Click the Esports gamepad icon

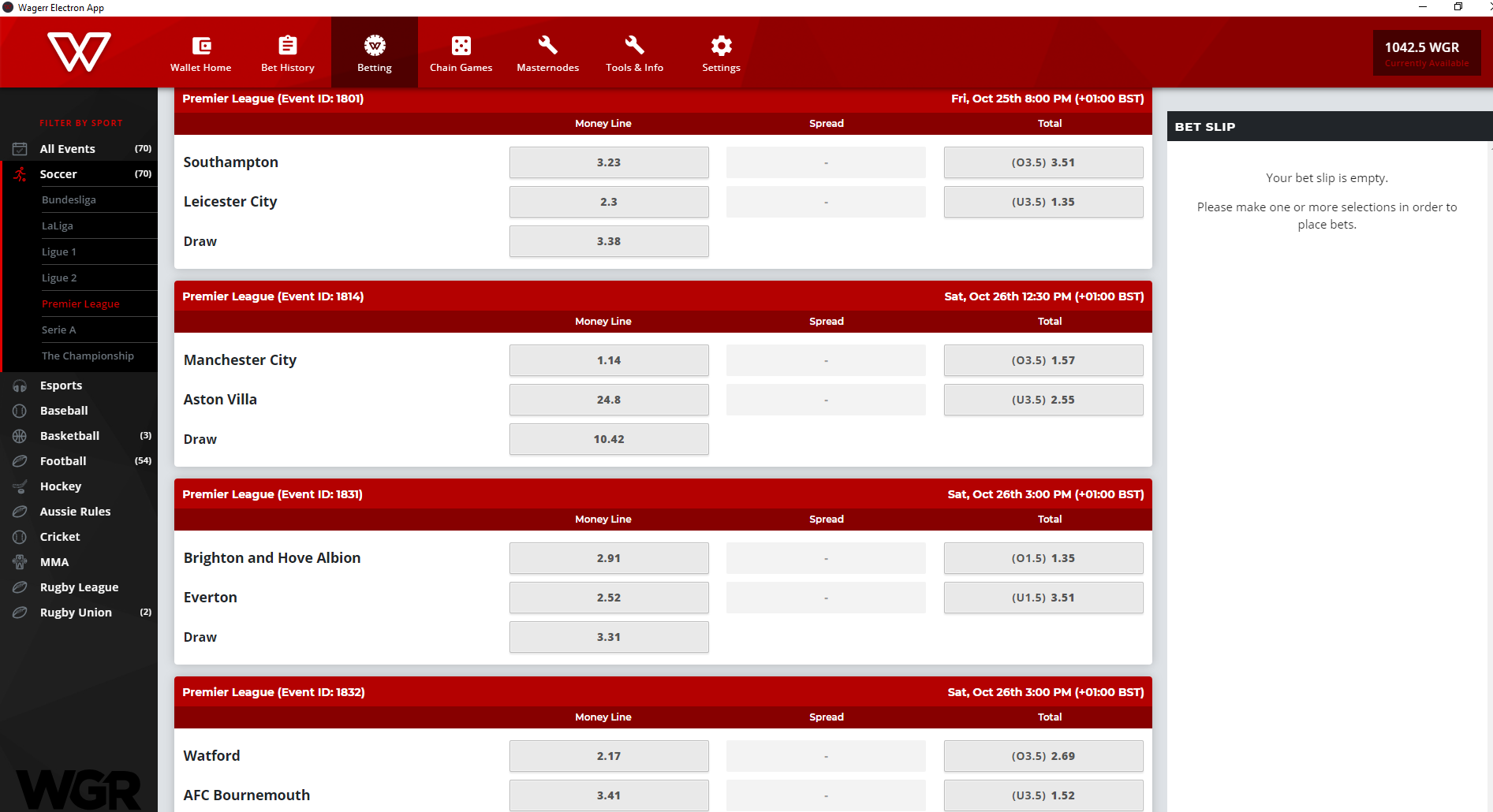click(x=20, y=386)
